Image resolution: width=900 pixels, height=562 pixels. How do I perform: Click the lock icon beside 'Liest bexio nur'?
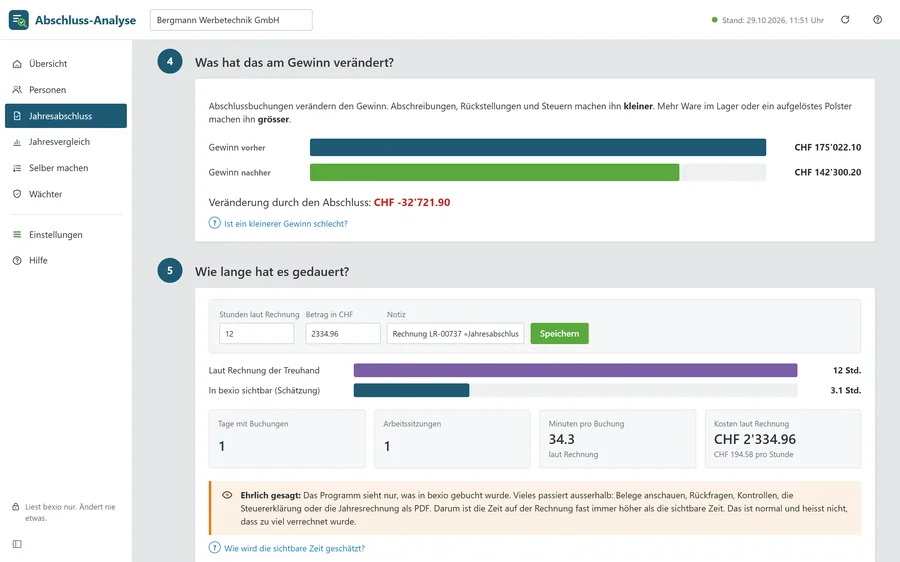click(x=16, y=507)
